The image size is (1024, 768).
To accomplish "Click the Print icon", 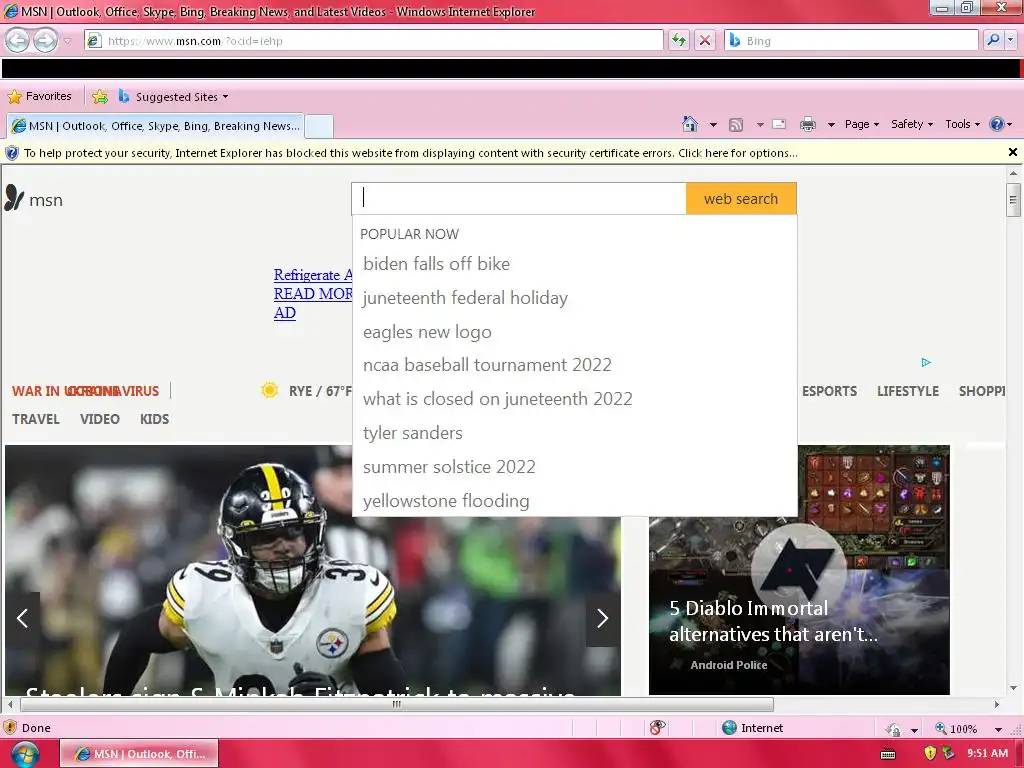I will [x=808, y=124].
